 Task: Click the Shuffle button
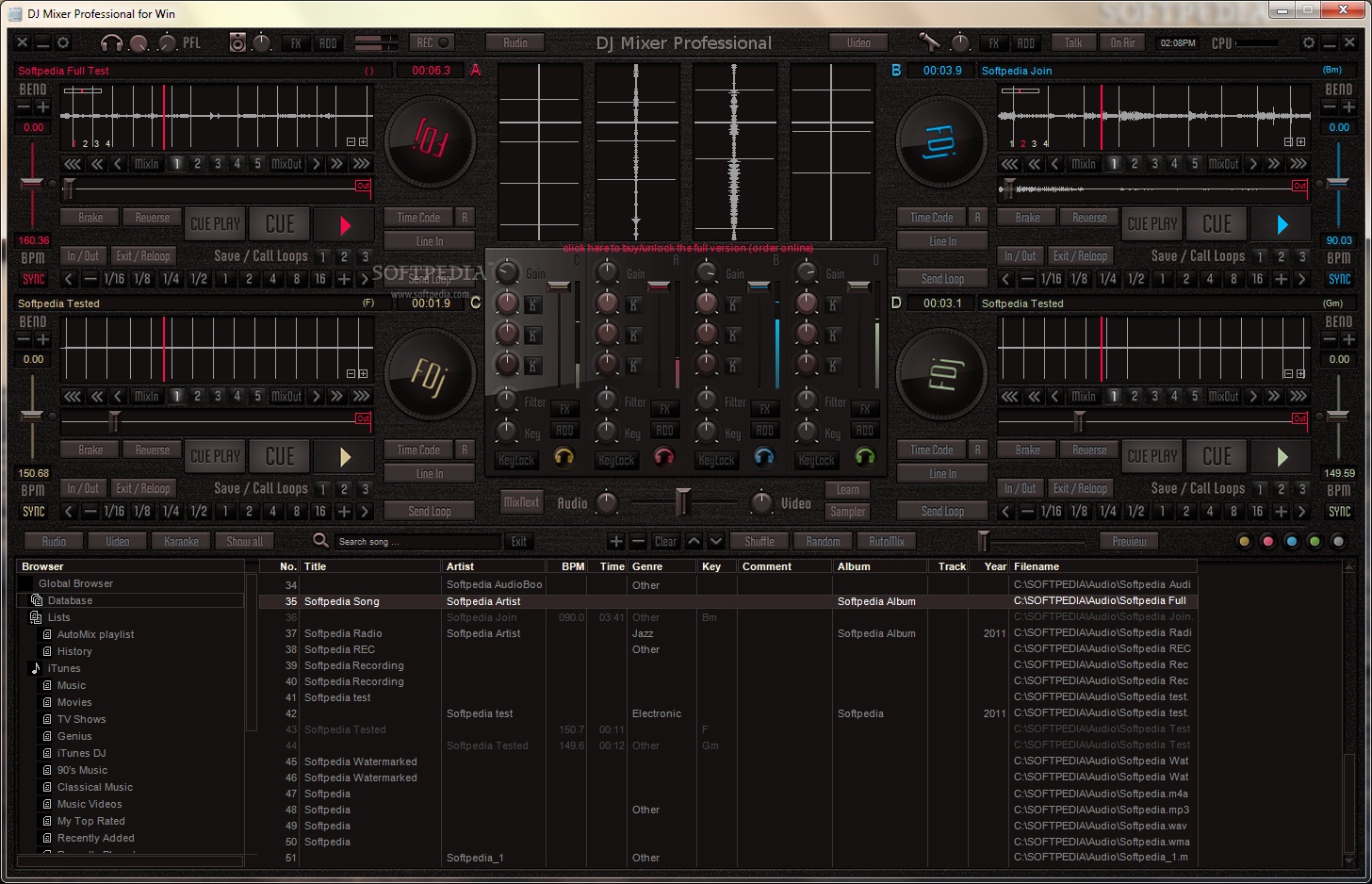pos(759,541)
